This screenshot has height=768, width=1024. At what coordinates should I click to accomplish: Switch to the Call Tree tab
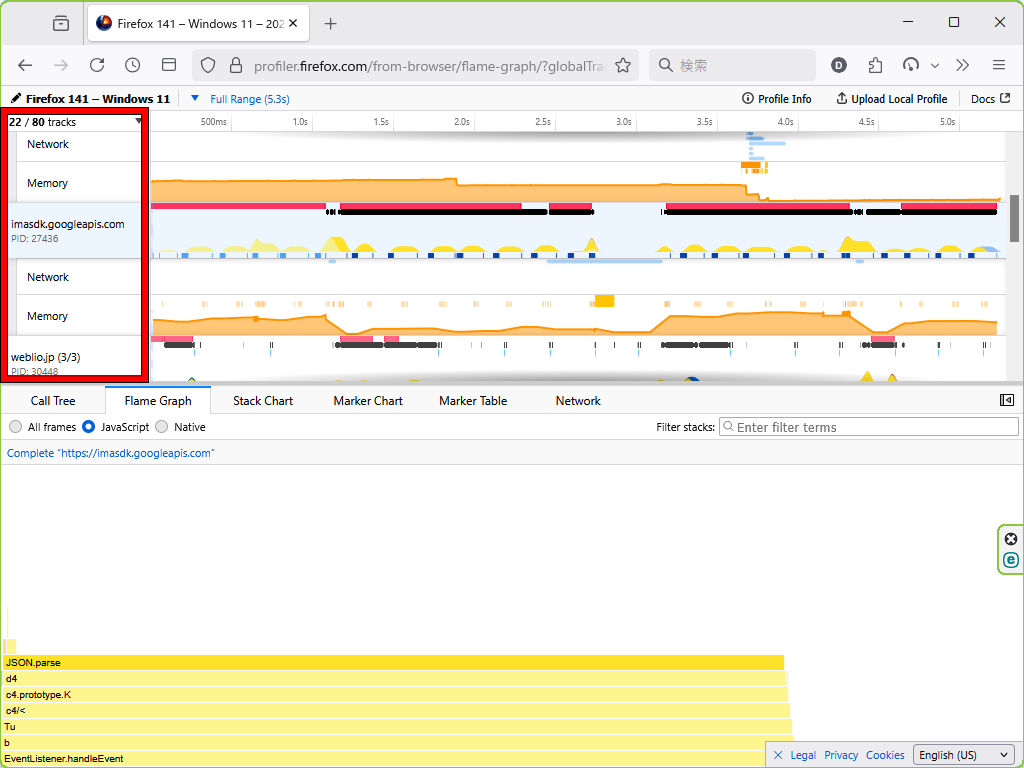pos(53,401)
